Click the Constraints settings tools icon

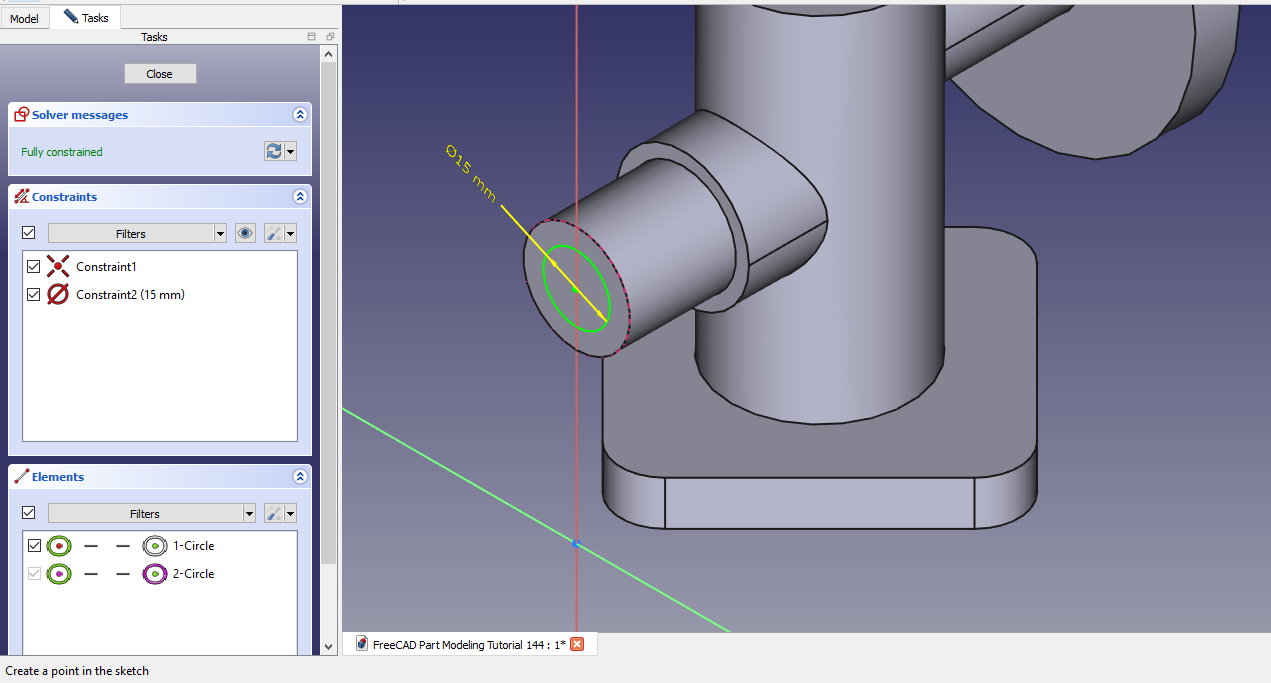point(273,233)
